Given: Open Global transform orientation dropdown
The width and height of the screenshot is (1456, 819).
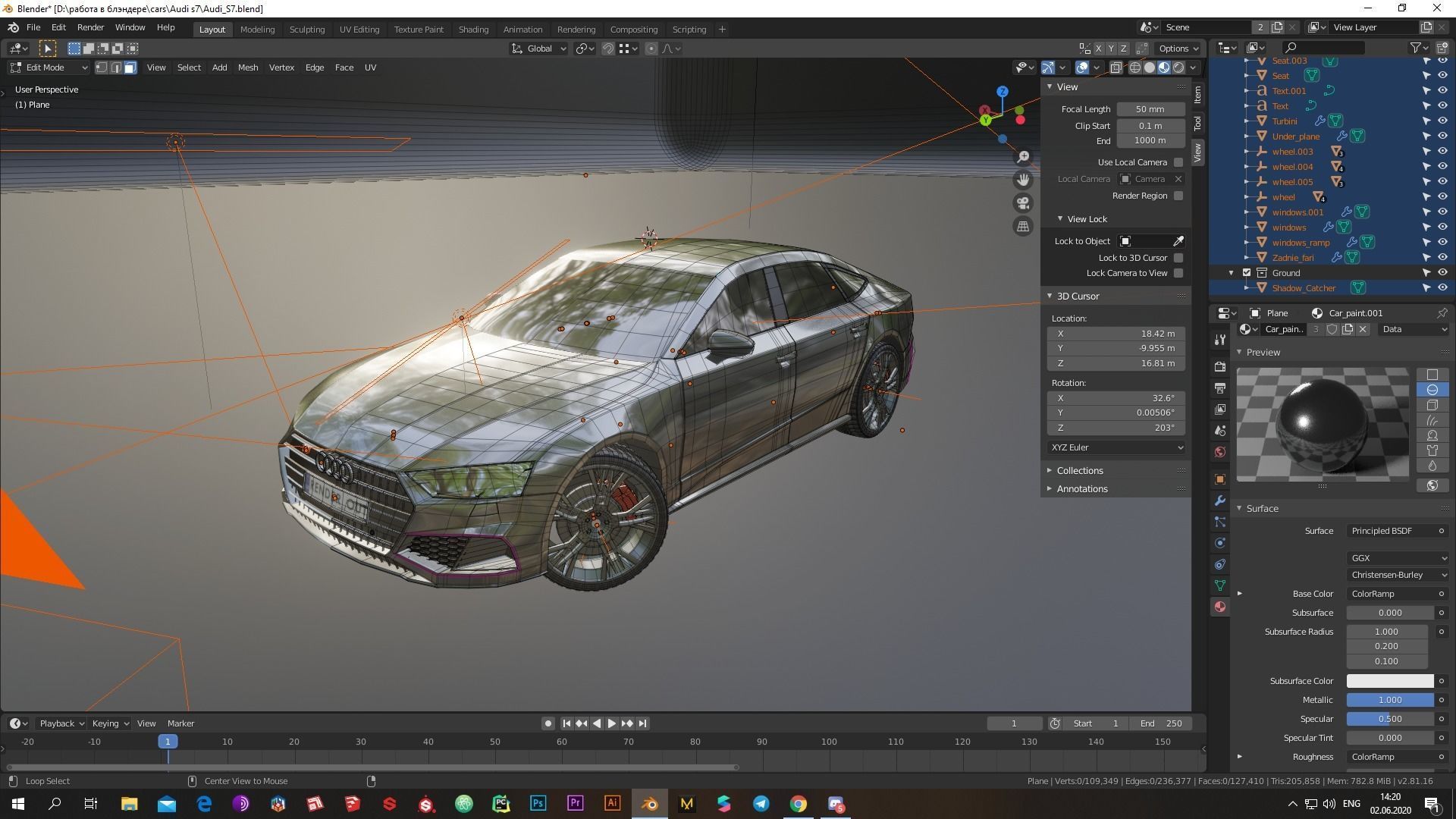Looking at the screenshot, I should 539,49.
